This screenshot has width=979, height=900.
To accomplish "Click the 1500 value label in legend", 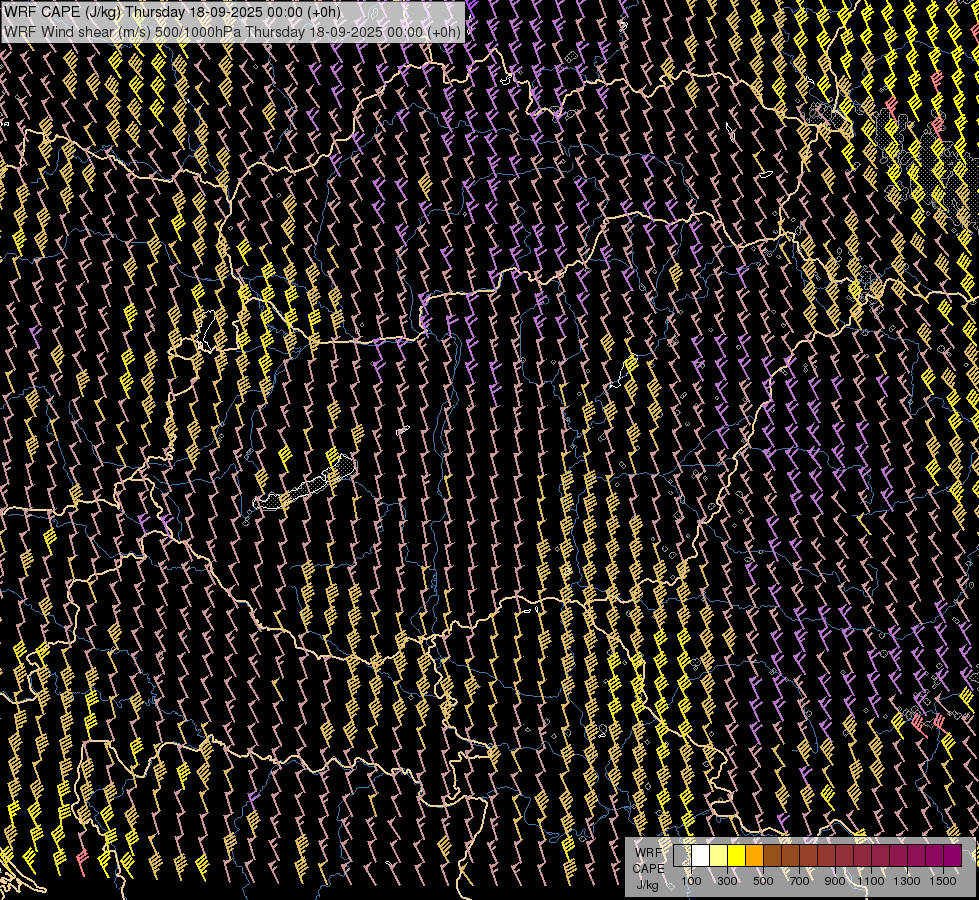I will [x=943, y=881].
